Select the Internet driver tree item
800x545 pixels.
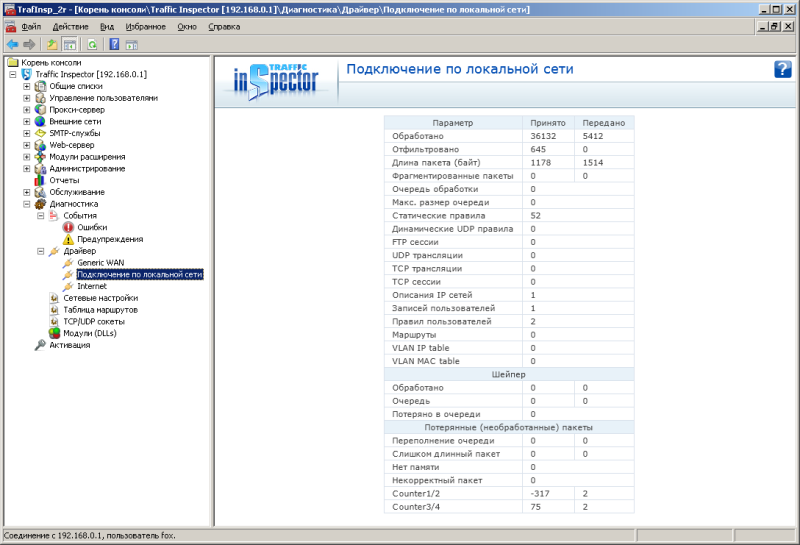[92, 286]
